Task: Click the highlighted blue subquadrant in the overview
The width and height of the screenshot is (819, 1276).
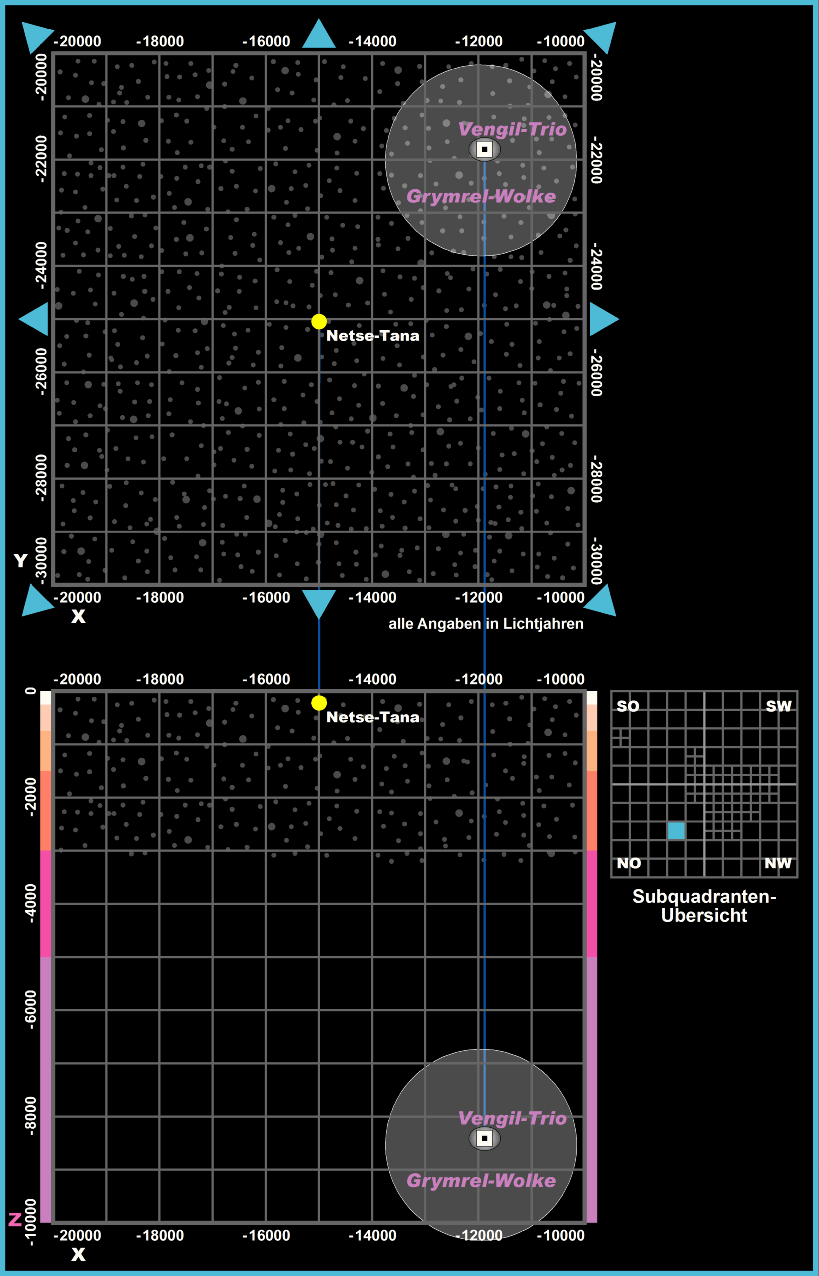Action: click(676, 830)
